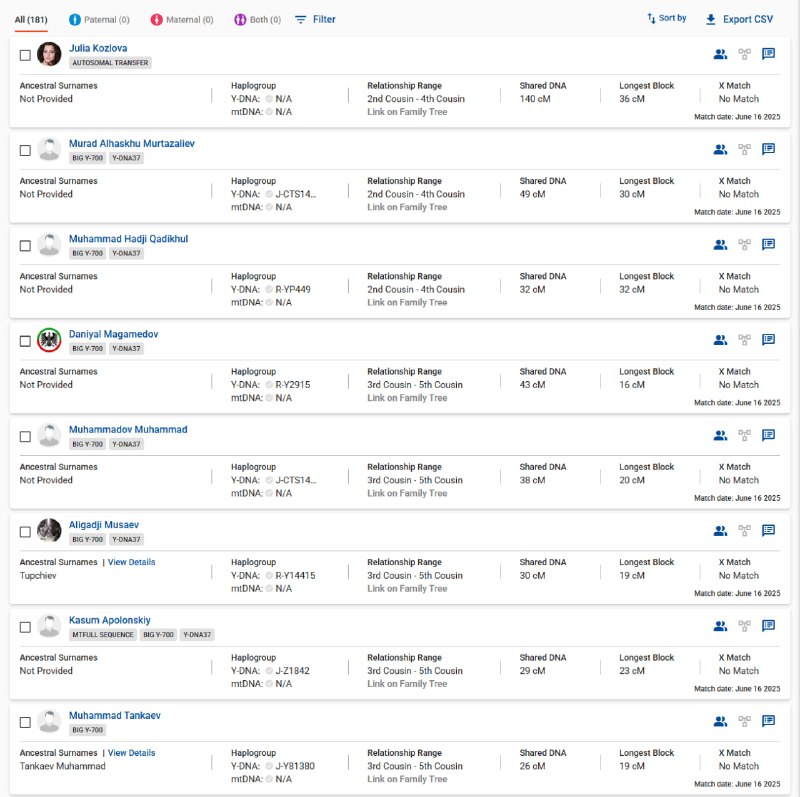
Task: Select Julia Kozlova's checkbox
Action: coord(25,55)
